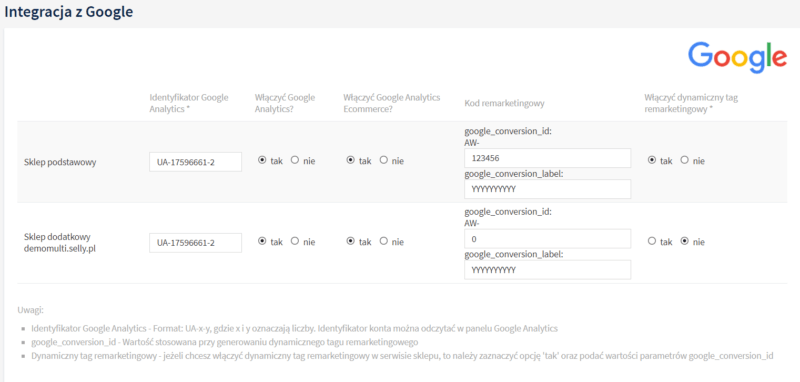Select 'nie' for Google Analytics in Sklep podstawowy
Image resolution: width=800 pixels, height=382 pixels.
[294, 160]
